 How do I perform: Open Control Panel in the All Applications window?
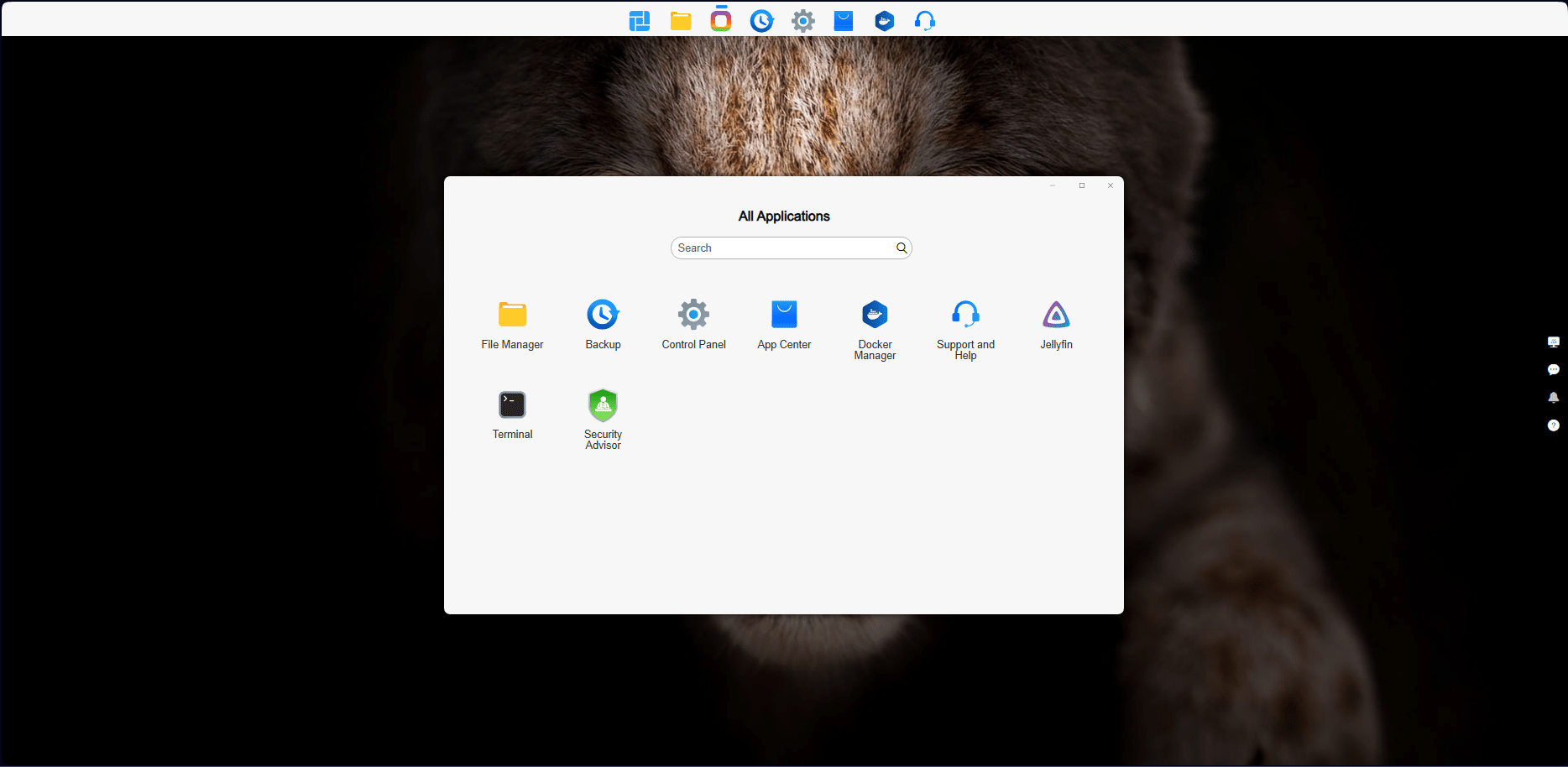click(x=693, y=315)
